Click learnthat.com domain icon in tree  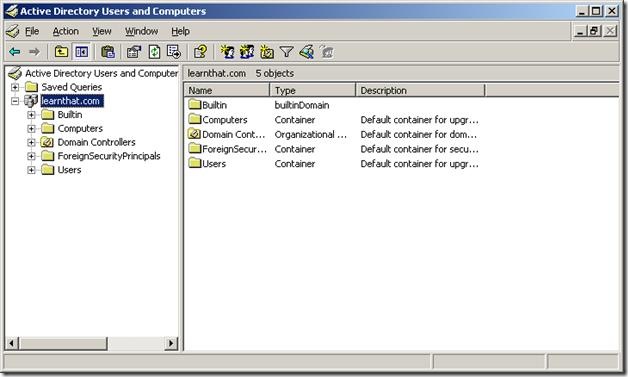point(31,101)
